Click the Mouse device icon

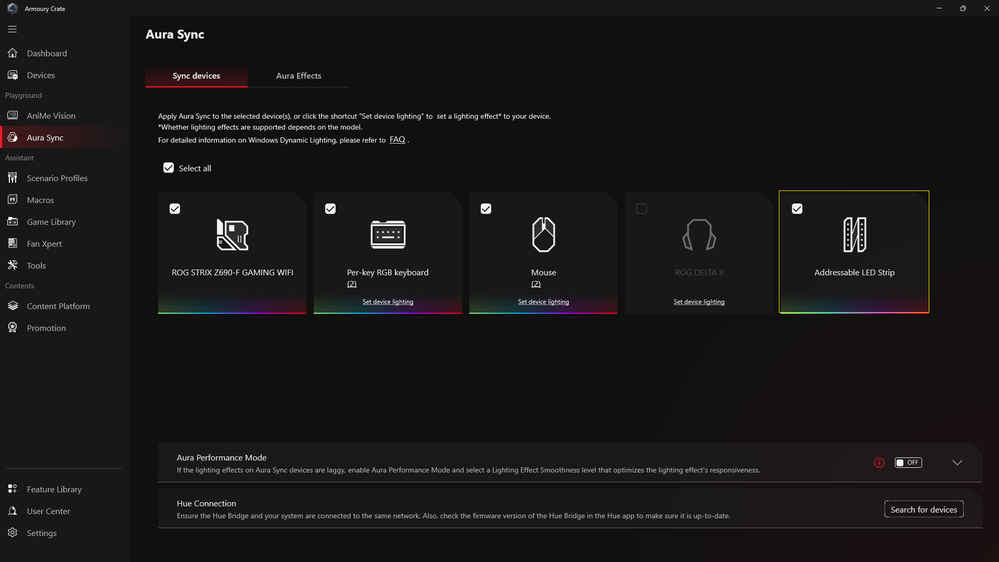click(543, 234)
